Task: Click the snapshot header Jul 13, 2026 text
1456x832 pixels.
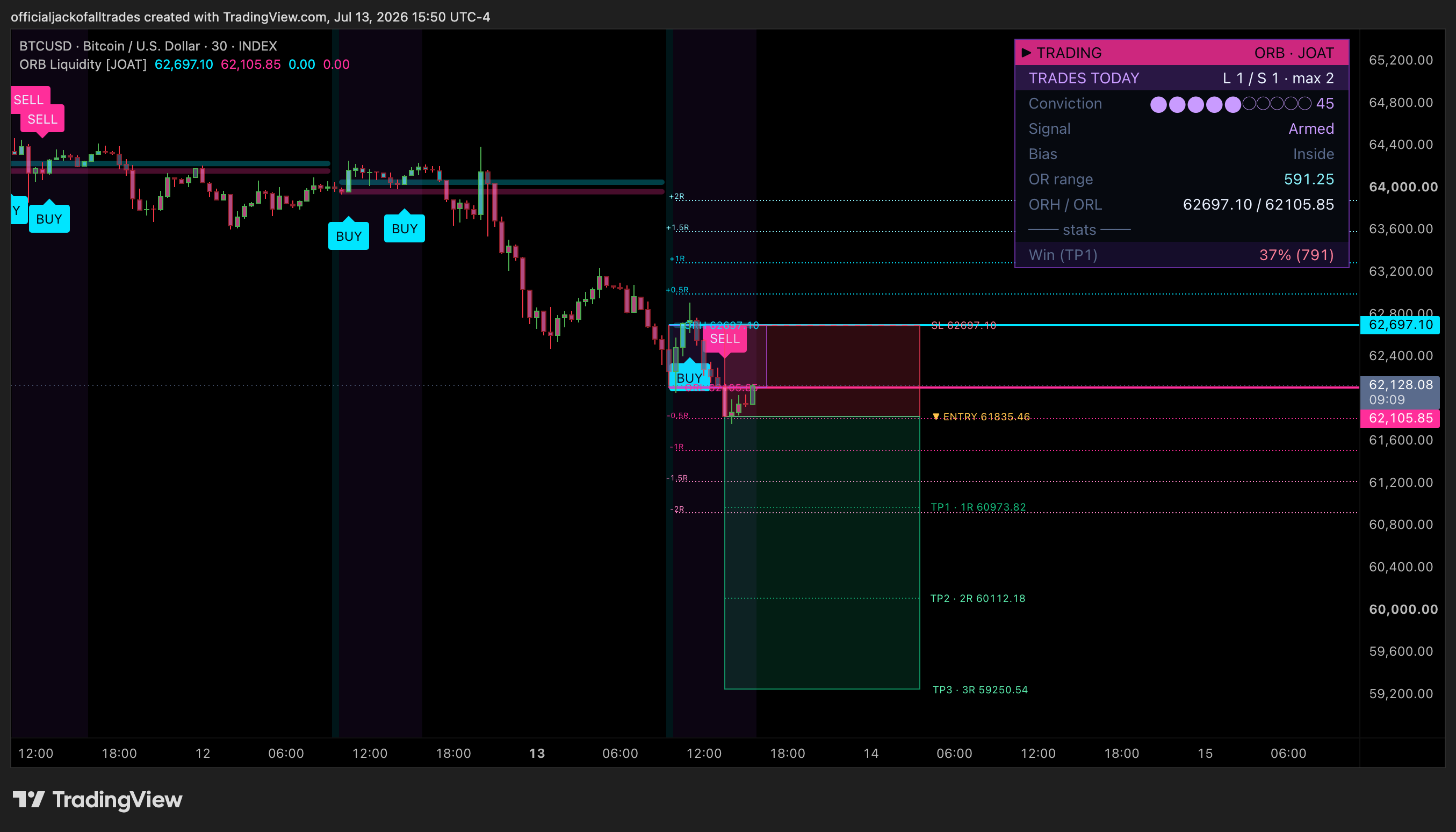Action: (370, 17)
